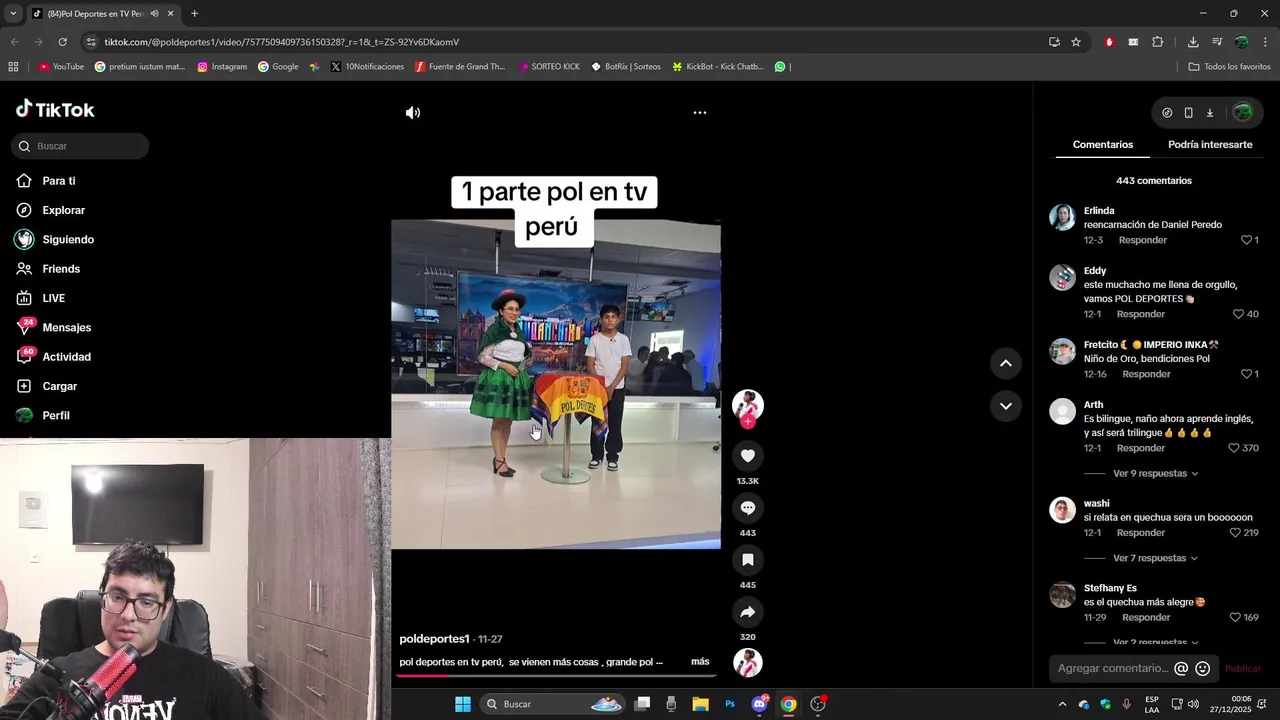Open Actividad notifications
Image resolution: width=1280 pixels, height=720 pixels.
pyautogui.click(x=66, y=357)
